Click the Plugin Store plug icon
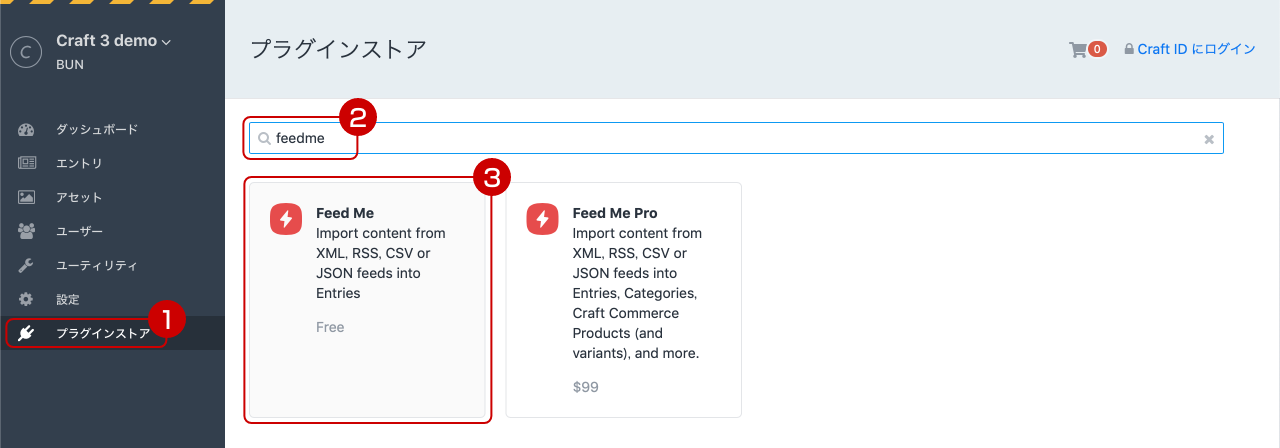Screen dimensions: 1280x448 (27, 333)
